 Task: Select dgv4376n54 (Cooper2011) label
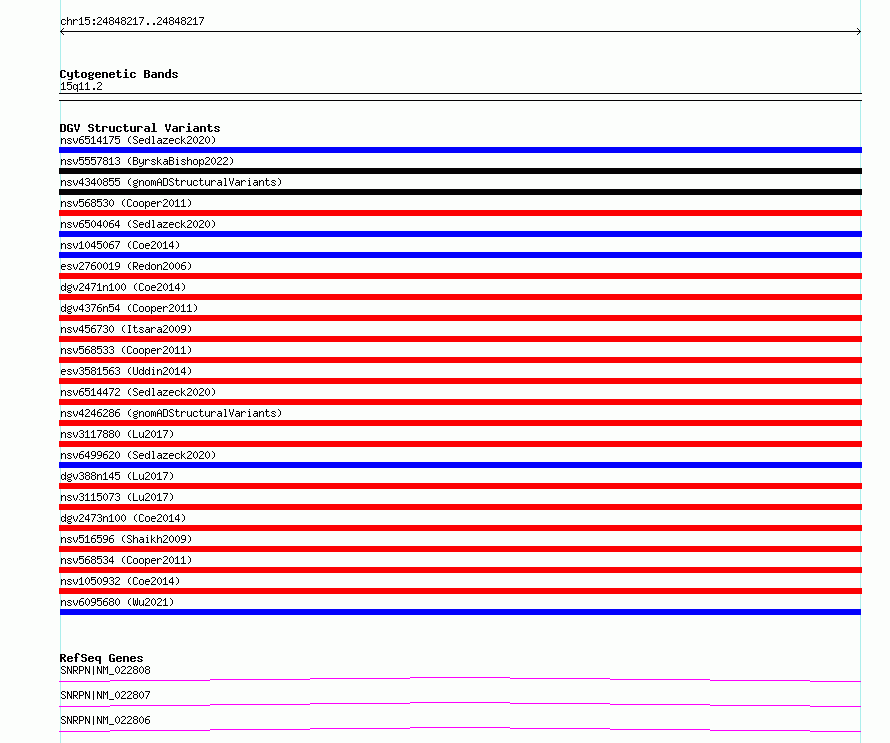[x=129, y=308]
